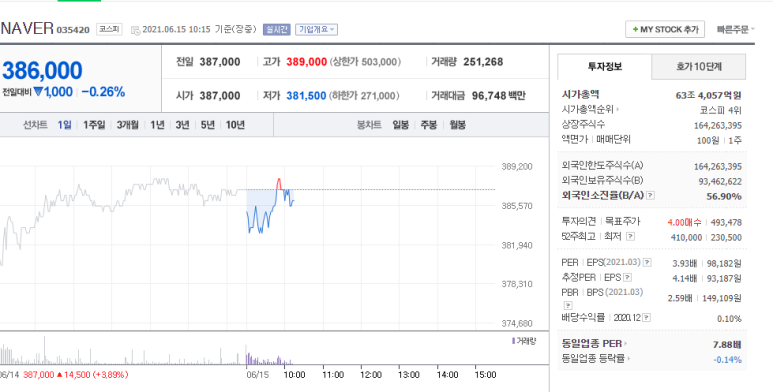Click the 7.88배 sector PER value
Image resolution: width=773 pixels, height=392 pixels.
click(x=727, y=344)
